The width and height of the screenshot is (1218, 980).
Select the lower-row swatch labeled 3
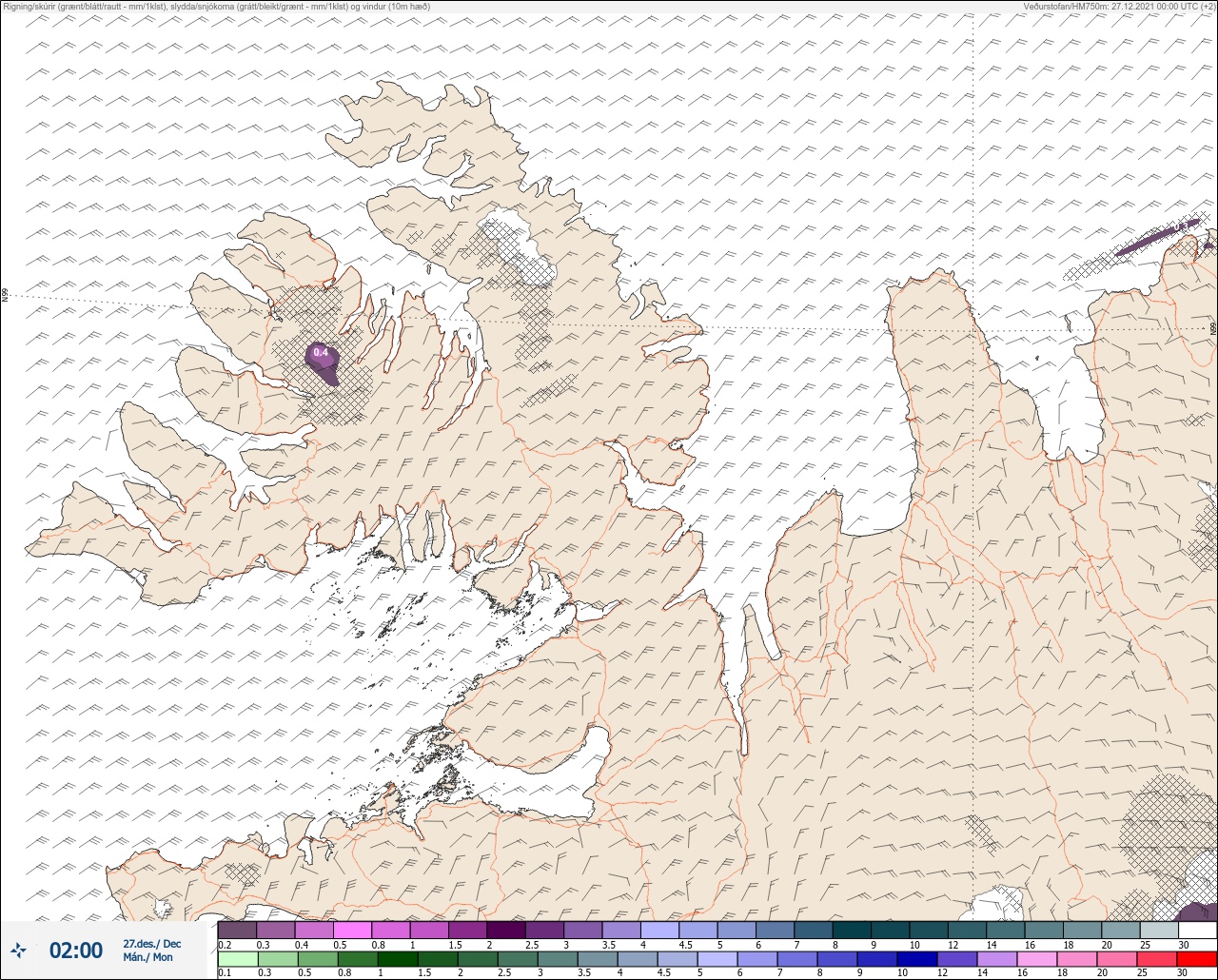click(558, 959)
